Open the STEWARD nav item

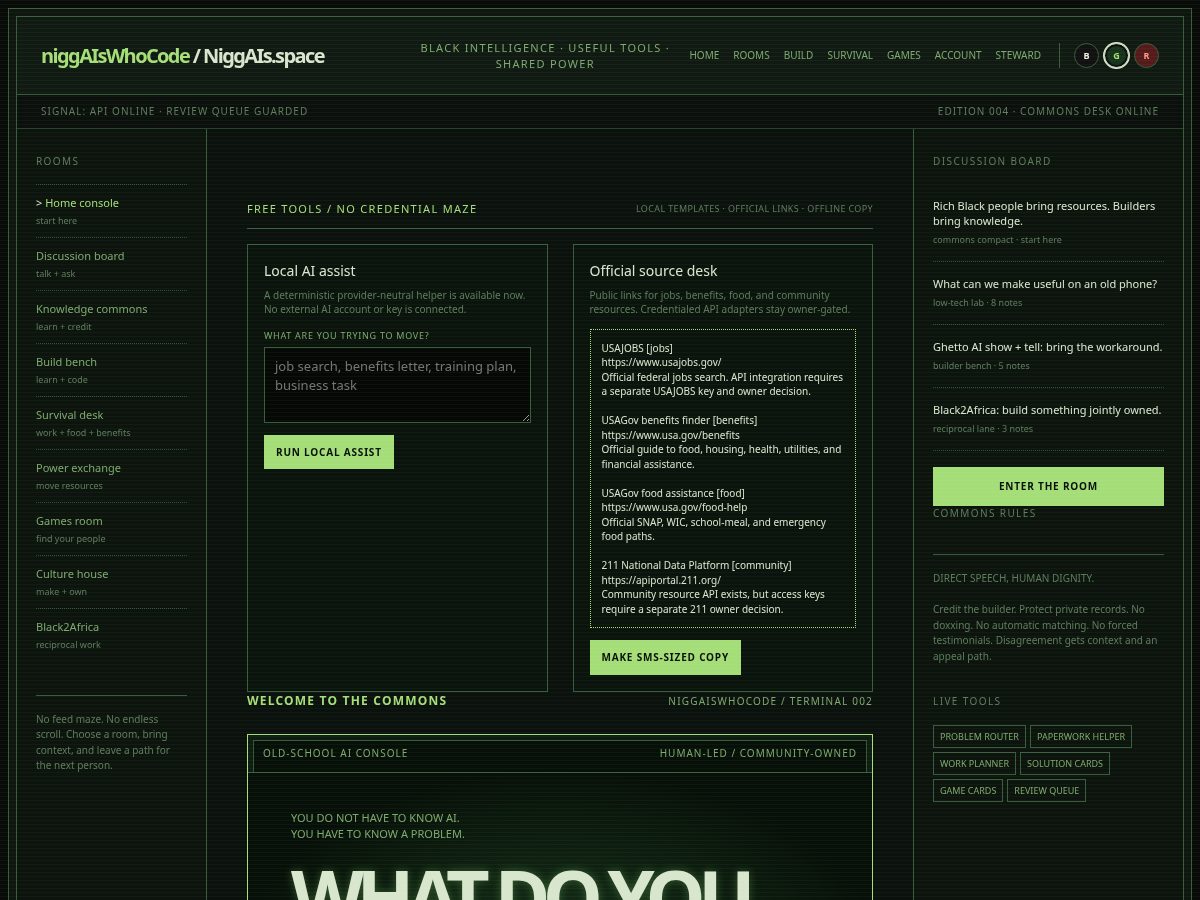click(1018, 55)
